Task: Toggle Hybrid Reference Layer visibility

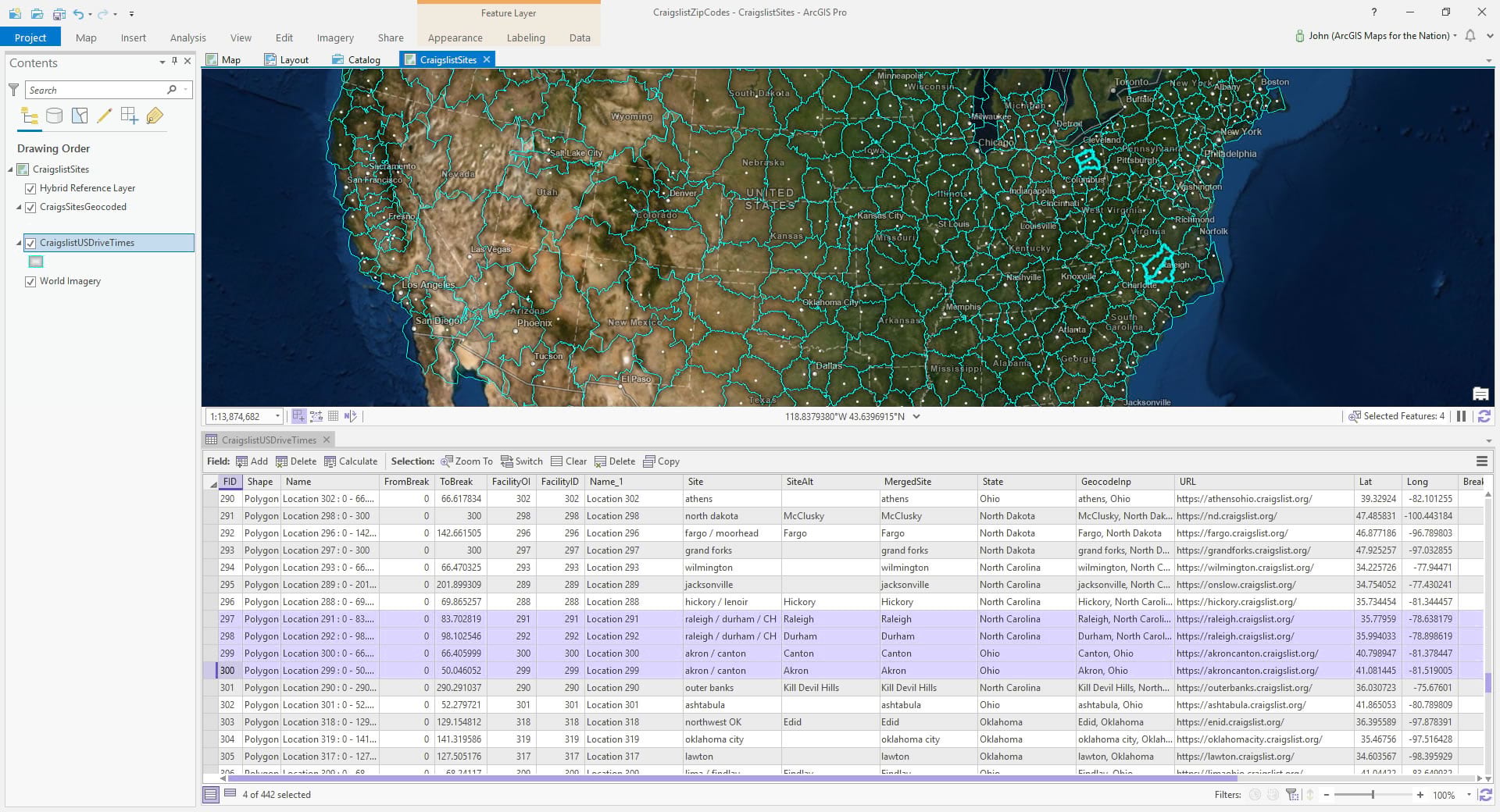Action: click(x=30, y=189)
